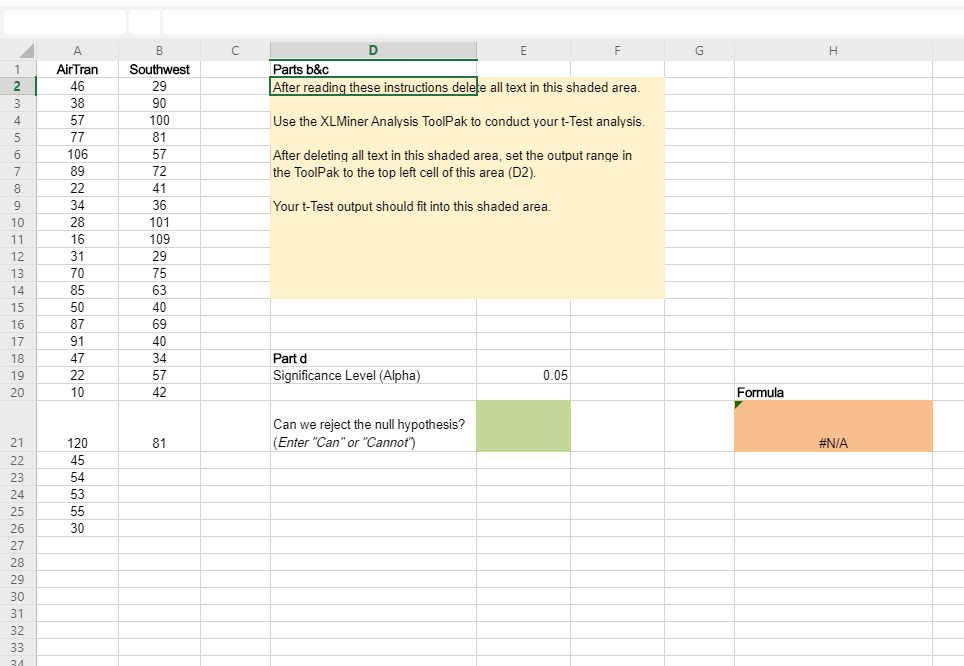The height and width of the screenshot is (666, 964).
Task: Click the green error indicator triangle in H21
Action: [738, 405]
